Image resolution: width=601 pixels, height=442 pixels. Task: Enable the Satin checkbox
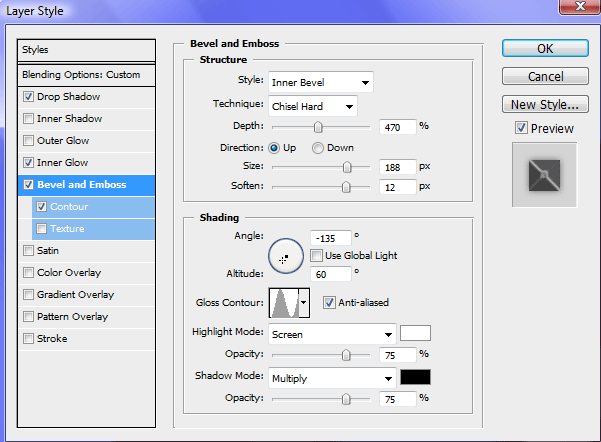(28, 251)
